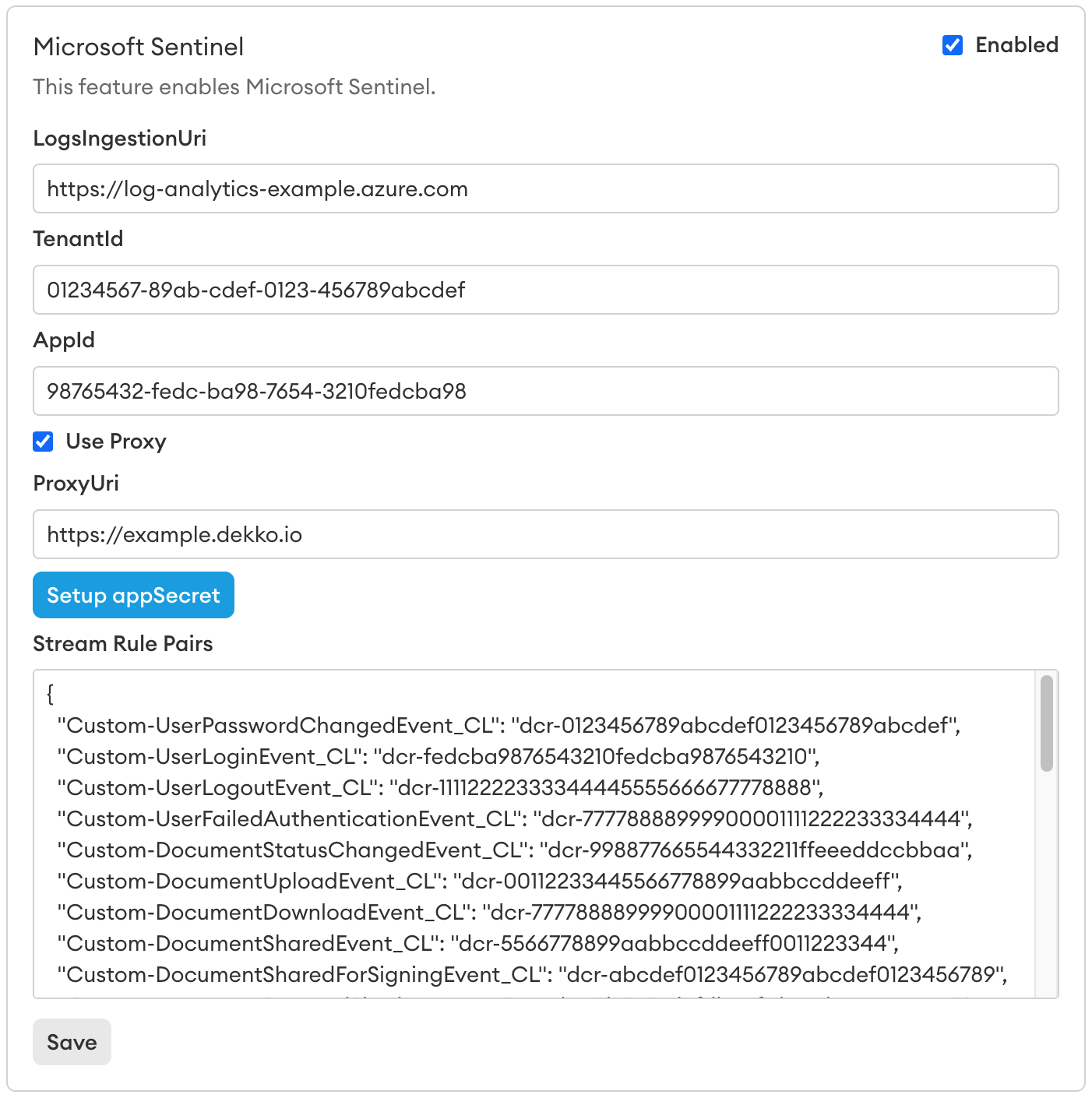Click the Stream Rule Pairs scrollbar thumb
1092x1098 pixels.
pyautogui.click(x=1047, y=723)
